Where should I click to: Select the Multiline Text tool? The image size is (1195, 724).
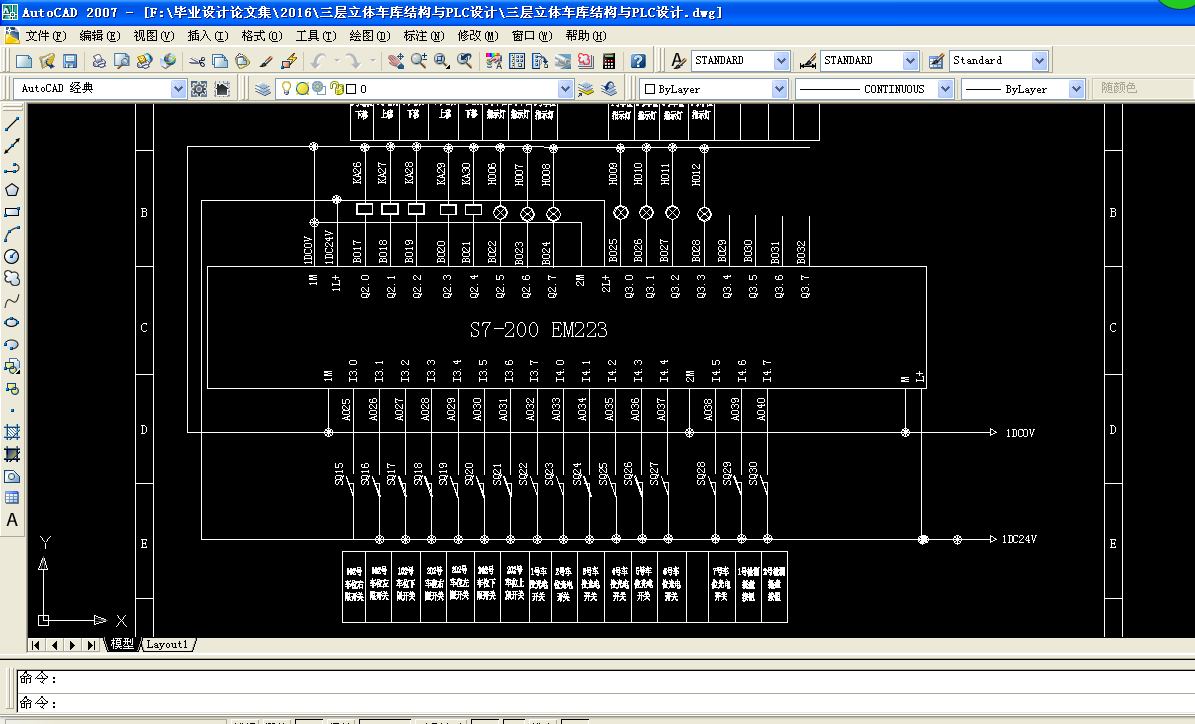pos(12,521)
